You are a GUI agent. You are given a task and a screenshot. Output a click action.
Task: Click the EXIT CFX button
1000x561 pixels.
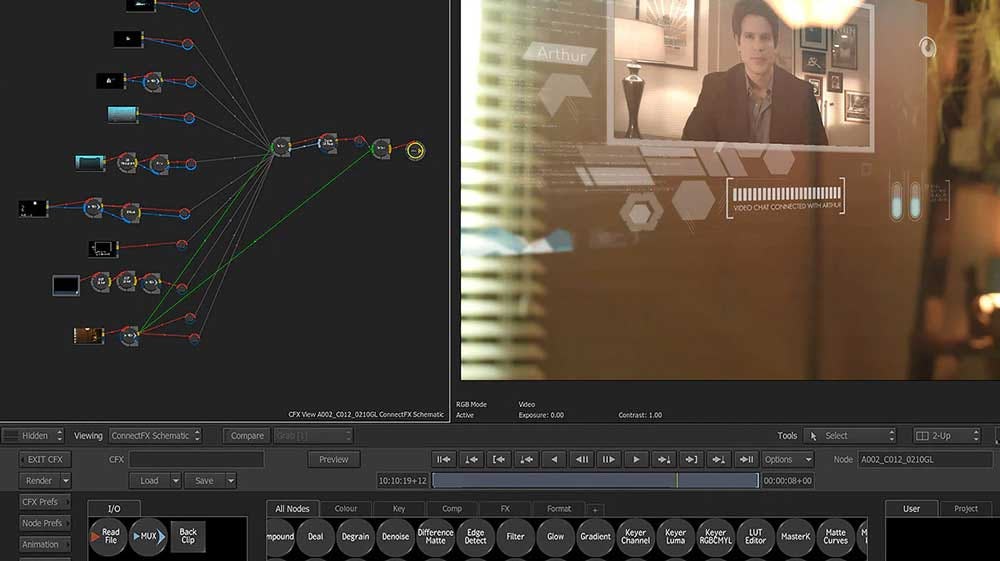click(x=45, y=460)
